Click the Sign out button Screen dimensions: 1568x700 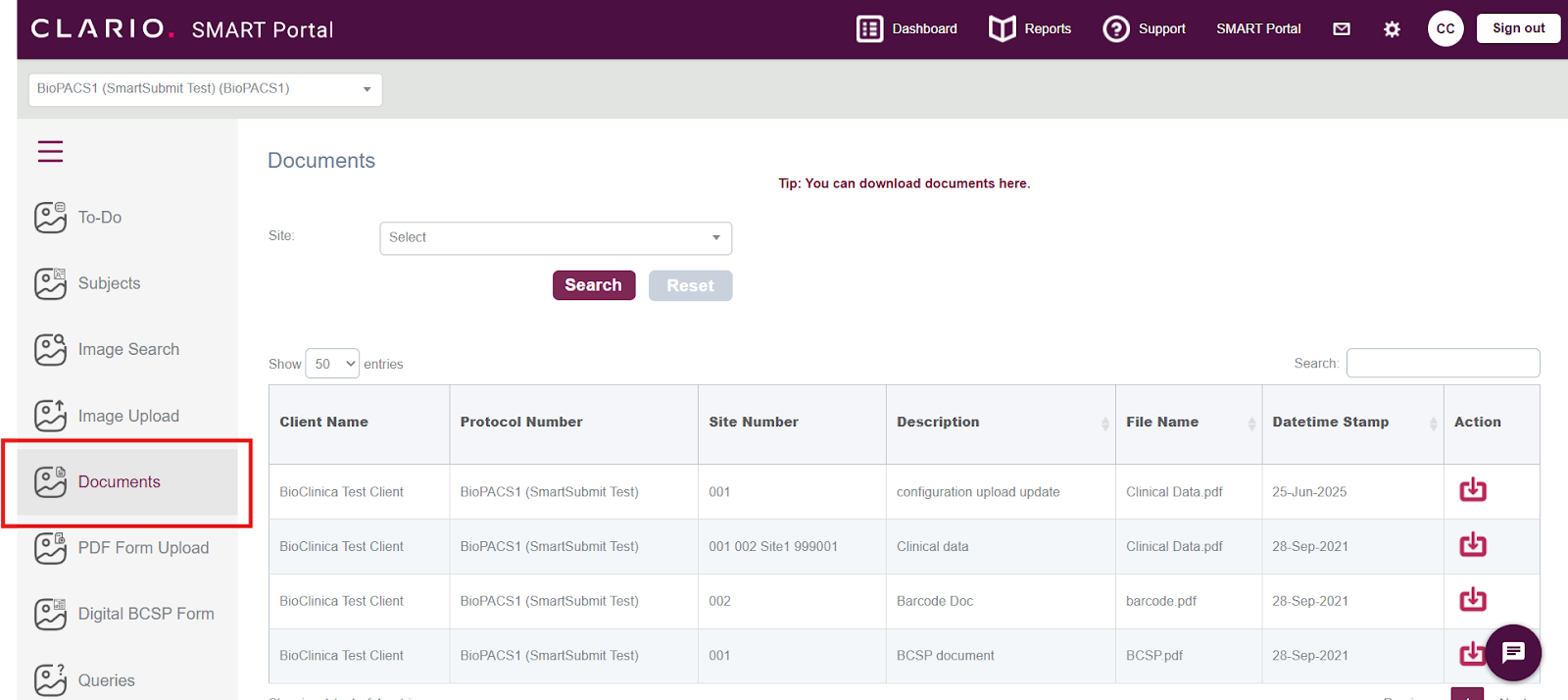click(1518, 28)
